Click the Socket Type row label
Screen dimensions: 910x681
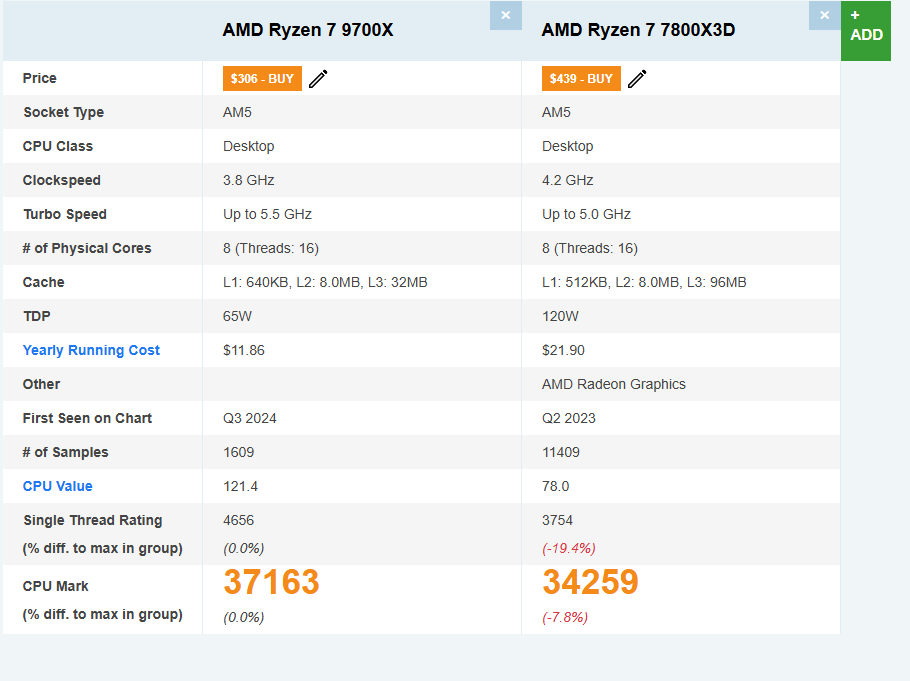(63, 112)
